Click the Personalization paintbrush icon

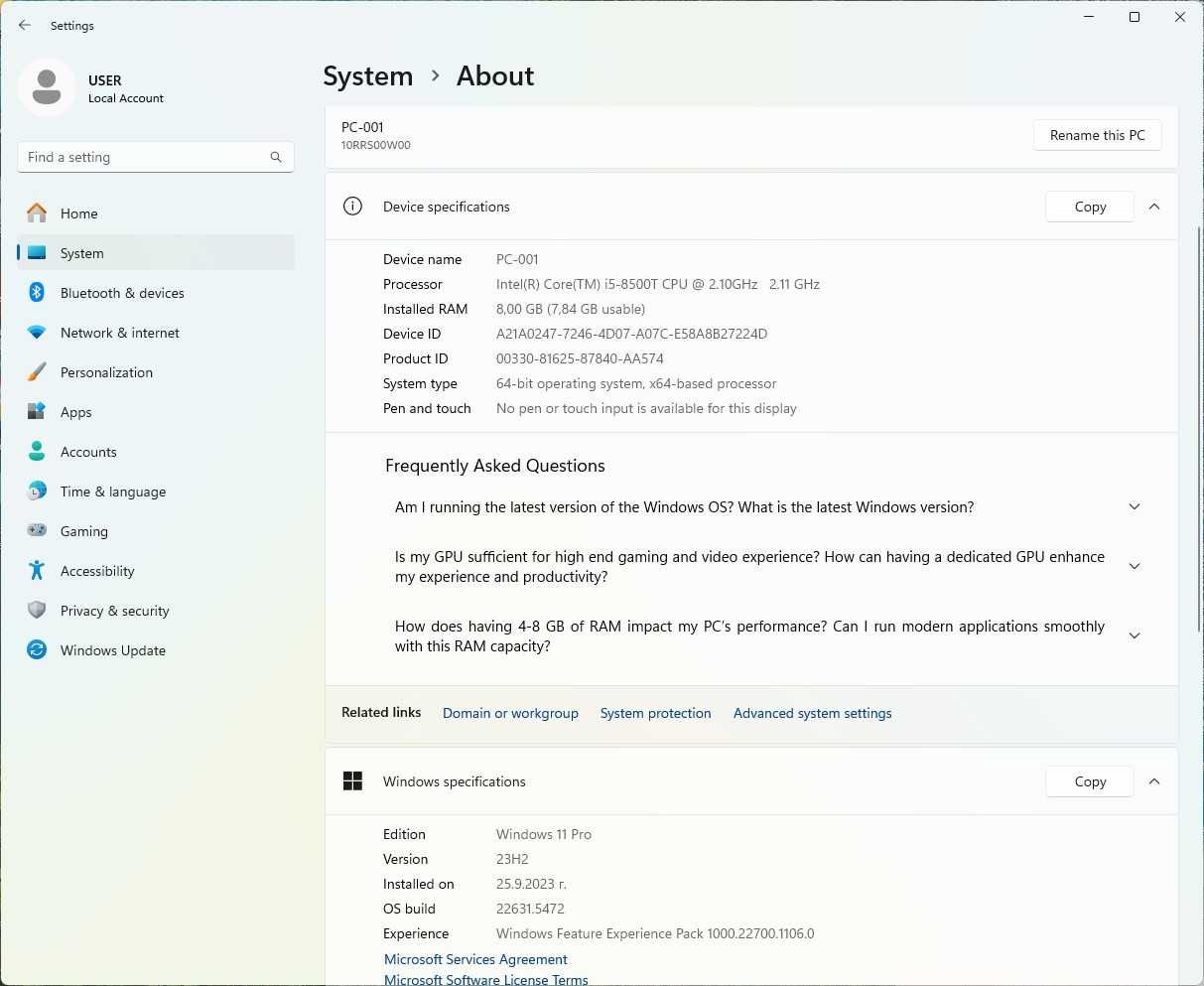pyautogui.click(x=37, y=371)
